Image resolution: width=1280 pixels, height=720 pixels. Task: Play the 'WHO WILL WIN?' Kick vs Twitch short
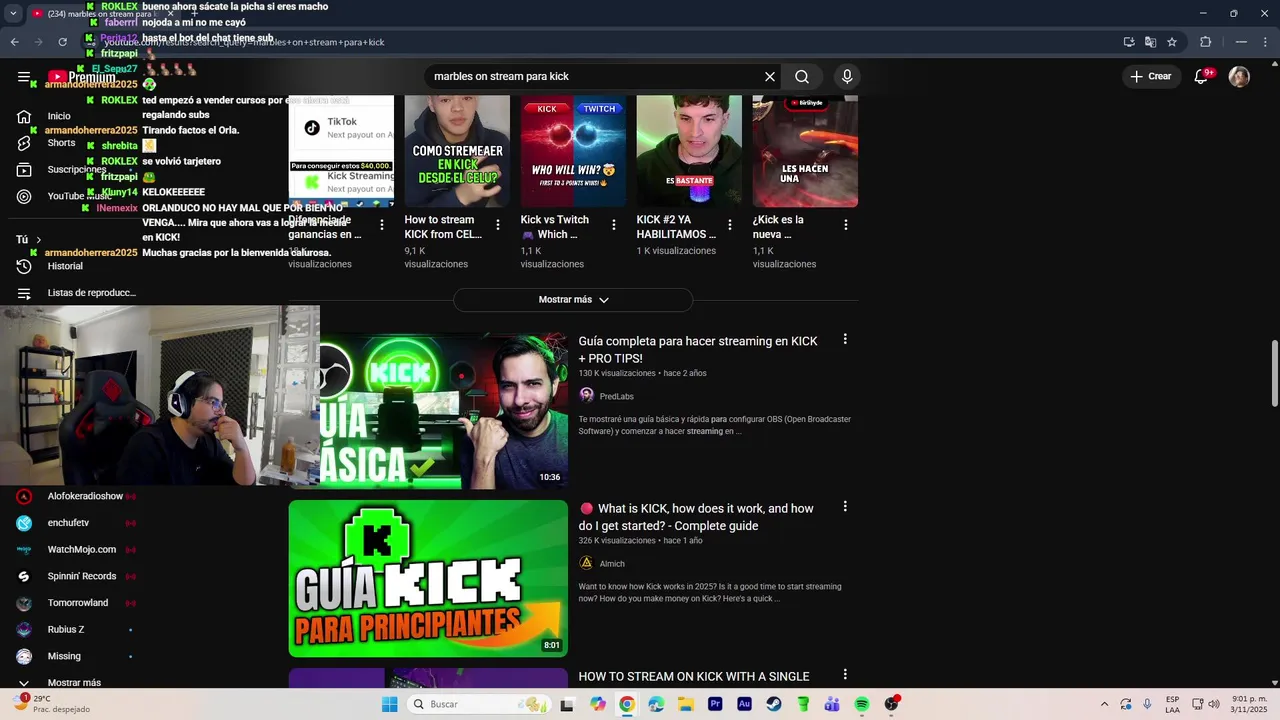pos(573,151)
